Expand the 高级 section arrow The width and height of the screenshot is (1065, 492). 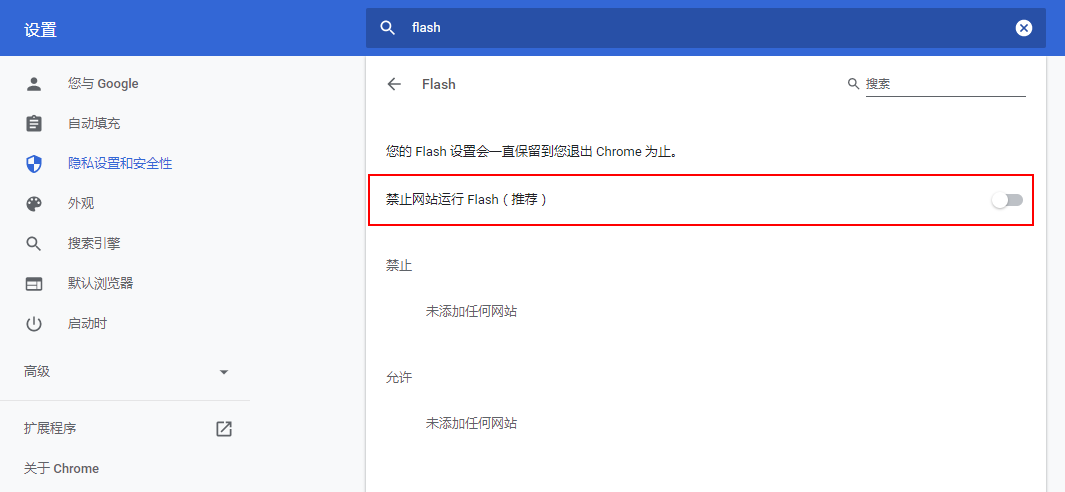coord(223,372)
